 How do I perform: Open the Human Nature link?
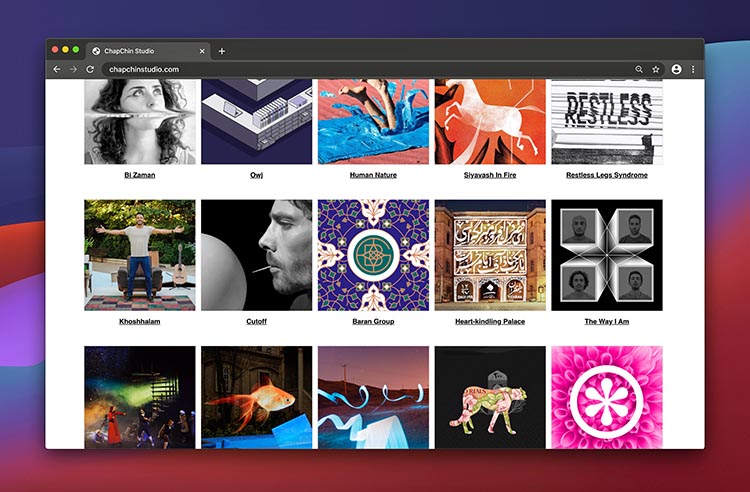point(373,175)
